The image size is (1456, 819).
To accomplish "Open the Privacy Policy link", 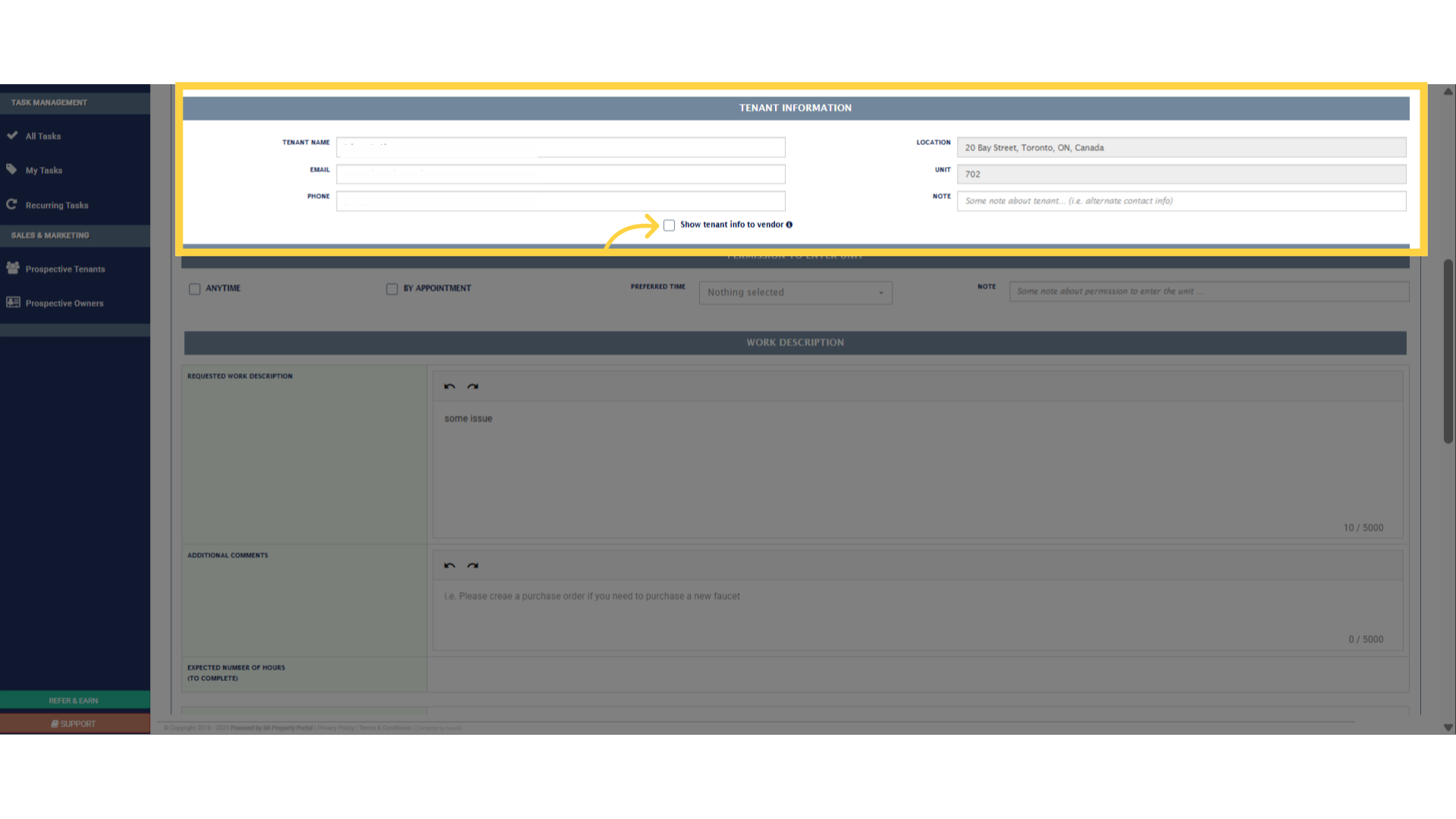I will click(335, 727).
